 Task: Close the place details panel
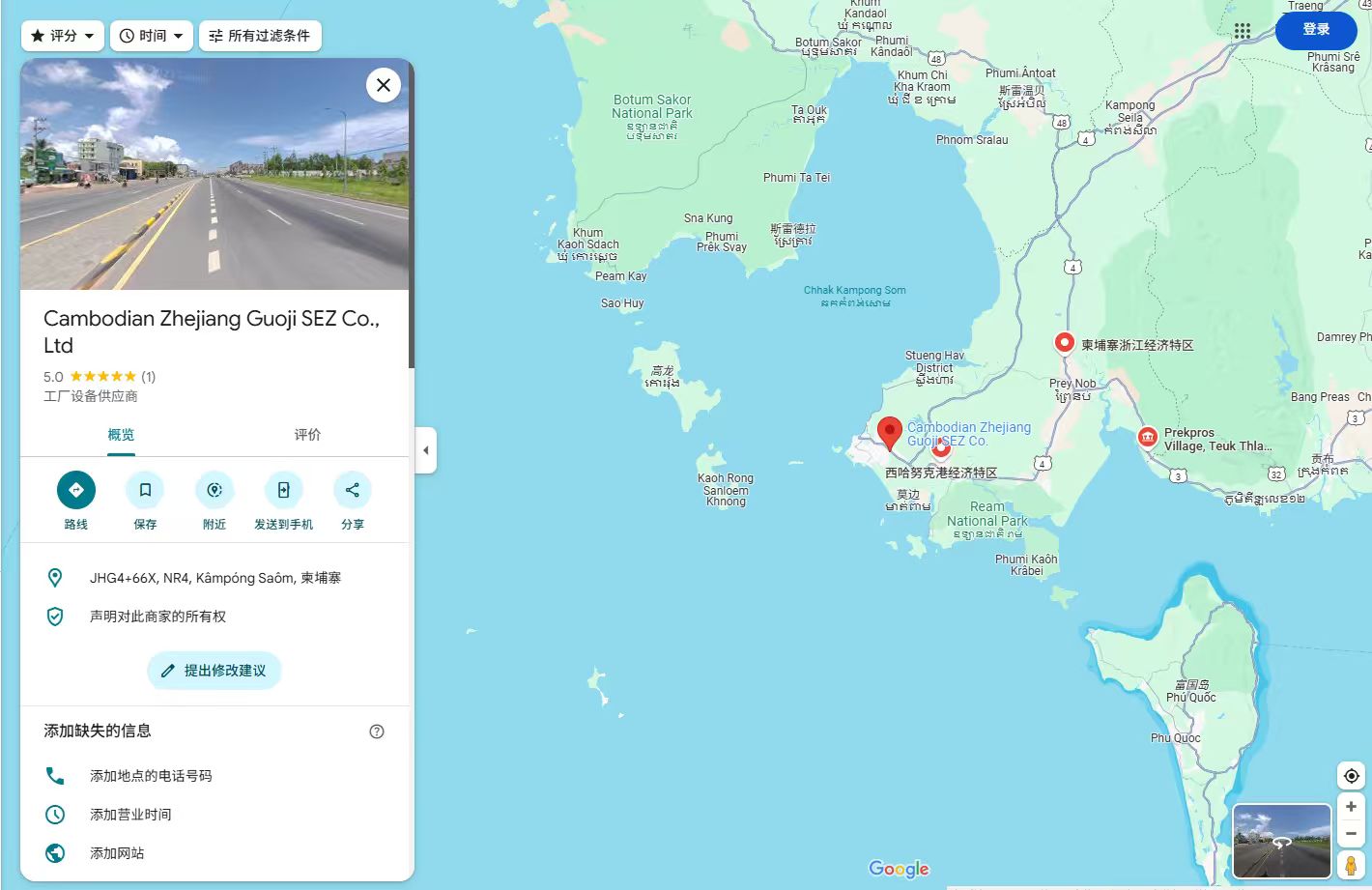[384, 85]
